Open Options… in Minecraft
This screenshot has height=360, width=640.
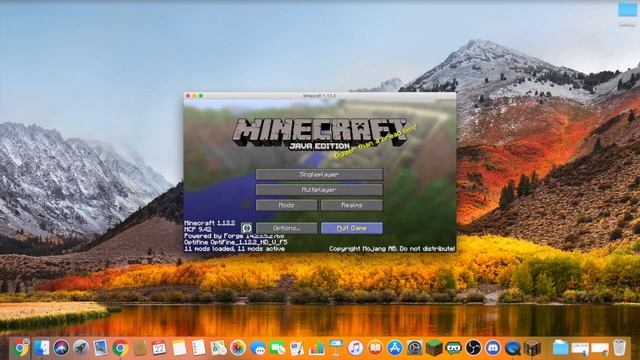pos(287,228)
